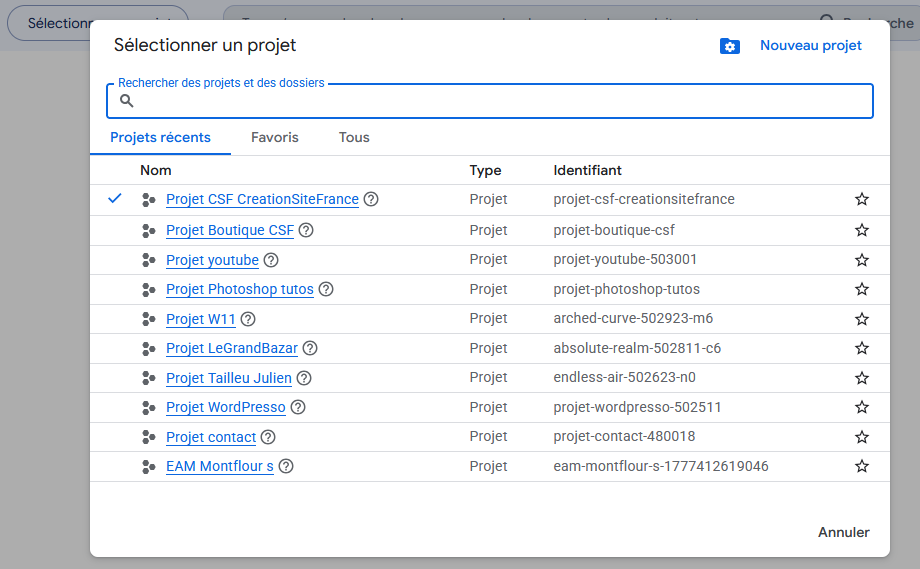Viewport: 920px width, 569px height.
Task: Click identifier eam-montflour-s-1777412619046
Action: (661, 466)
